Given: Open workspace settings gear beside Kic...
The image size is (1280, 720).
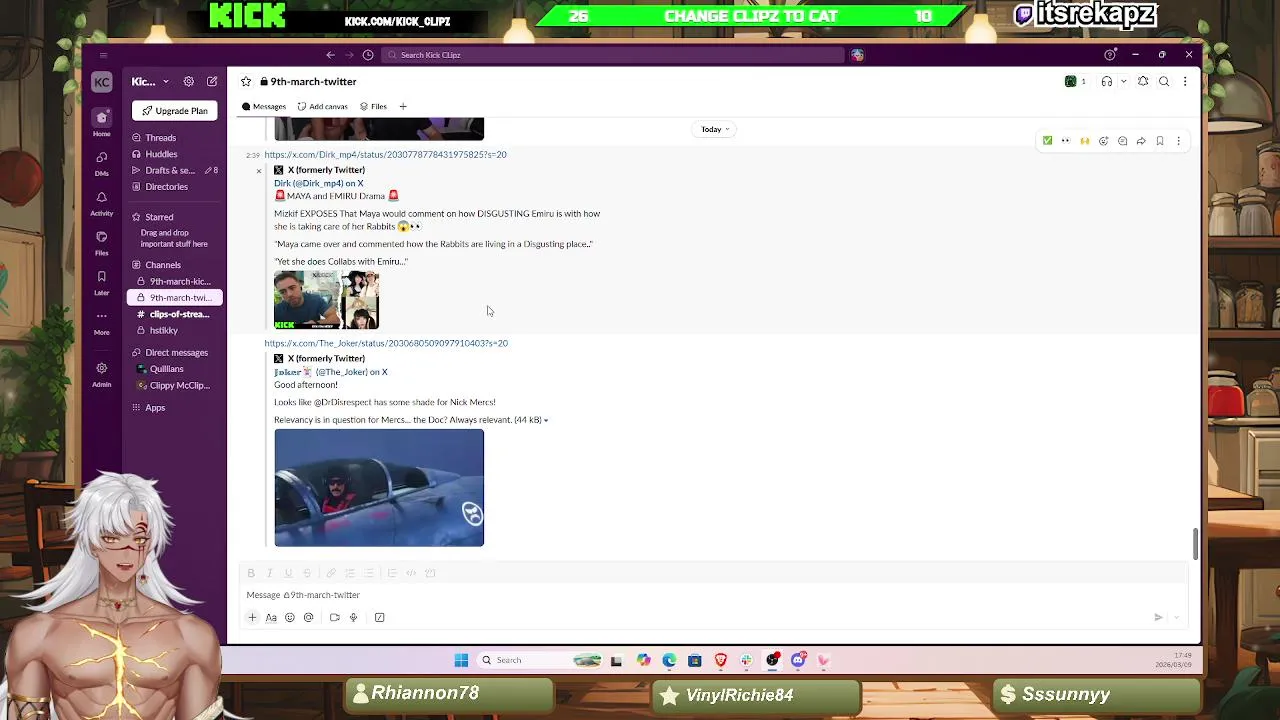Looking at the screenshot, I should [188, 82].
